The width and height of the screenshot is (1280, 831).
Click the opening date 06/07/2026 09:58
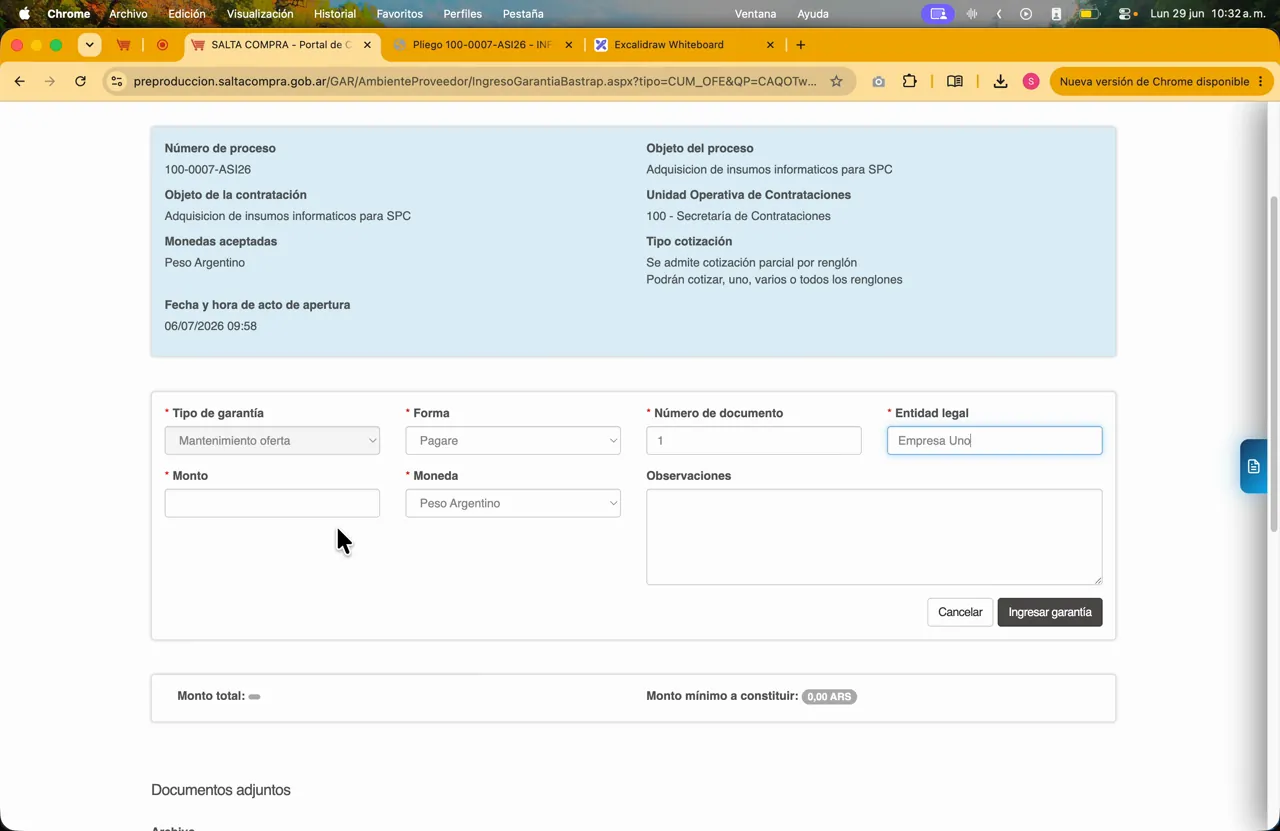pyautogui.click(x=211, y=326)
